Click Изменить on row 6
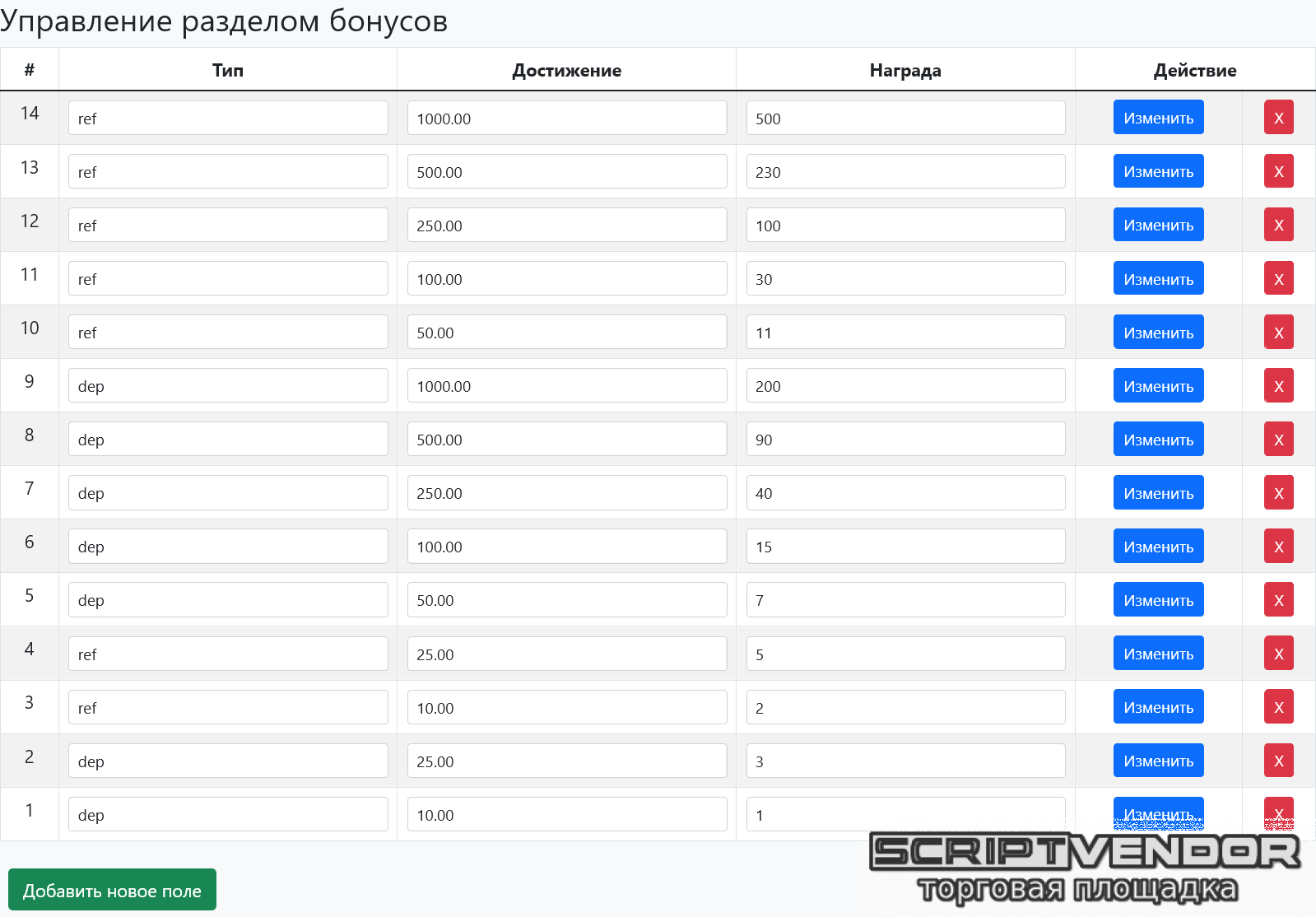Viewport: 1316px width, 917px height. [1158, 547]
